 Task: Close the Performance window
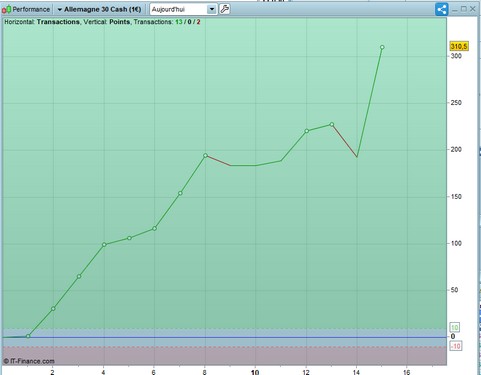(x=473, y=9)
